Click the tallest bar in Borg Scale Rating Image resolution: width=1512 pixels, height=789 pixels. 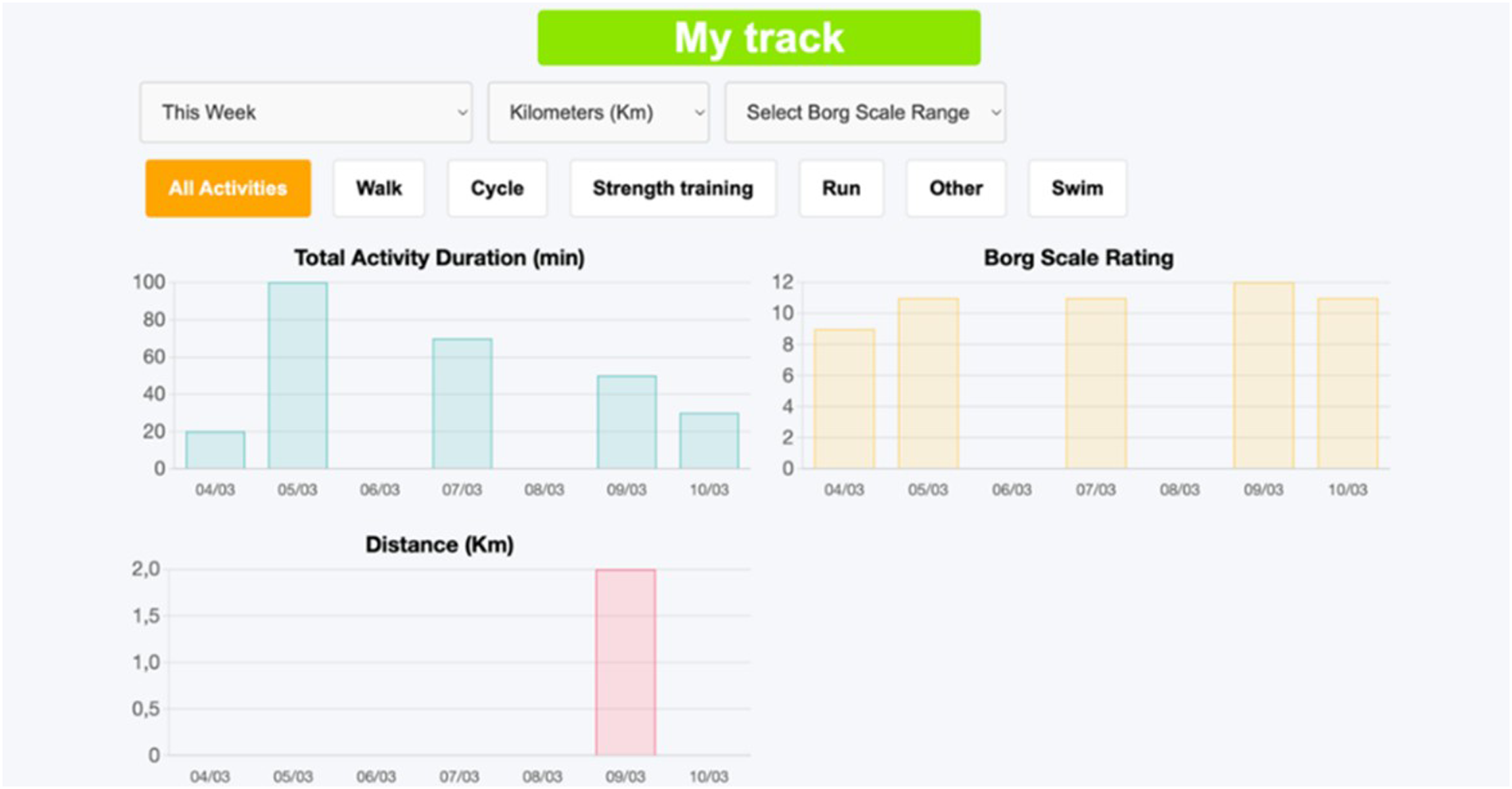pyautogui.click(x=1262, y=374)
